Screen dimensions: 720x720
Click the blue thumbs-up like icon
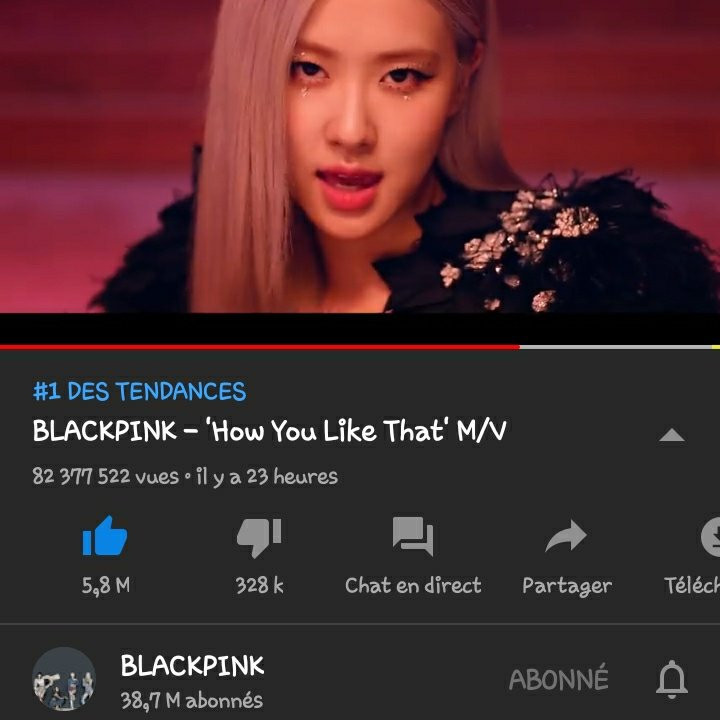click(105, 536)
